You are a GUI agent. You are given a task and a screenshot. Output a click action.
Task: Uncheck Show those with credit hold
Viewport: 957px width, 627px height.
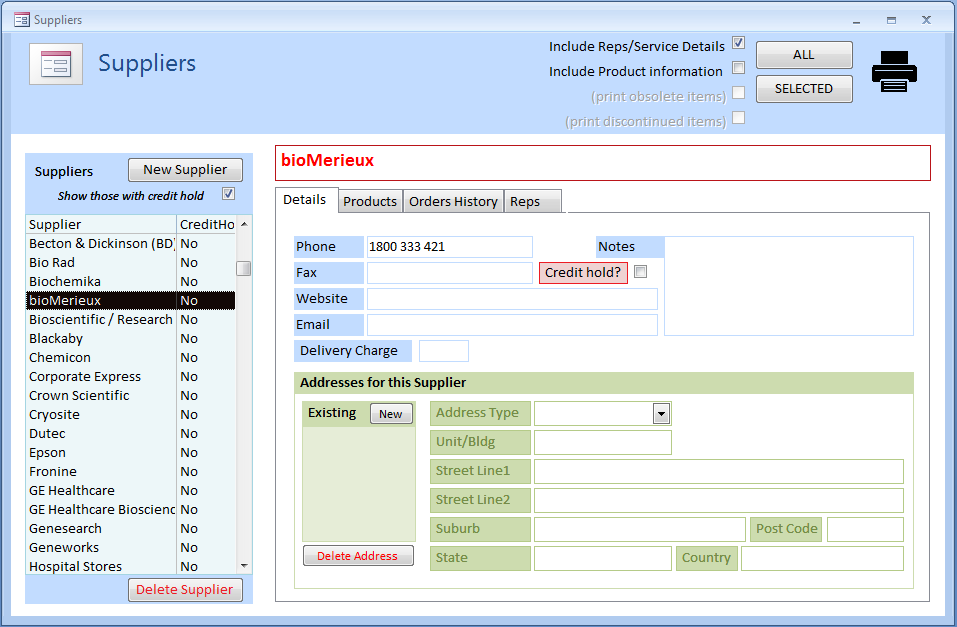228,194
